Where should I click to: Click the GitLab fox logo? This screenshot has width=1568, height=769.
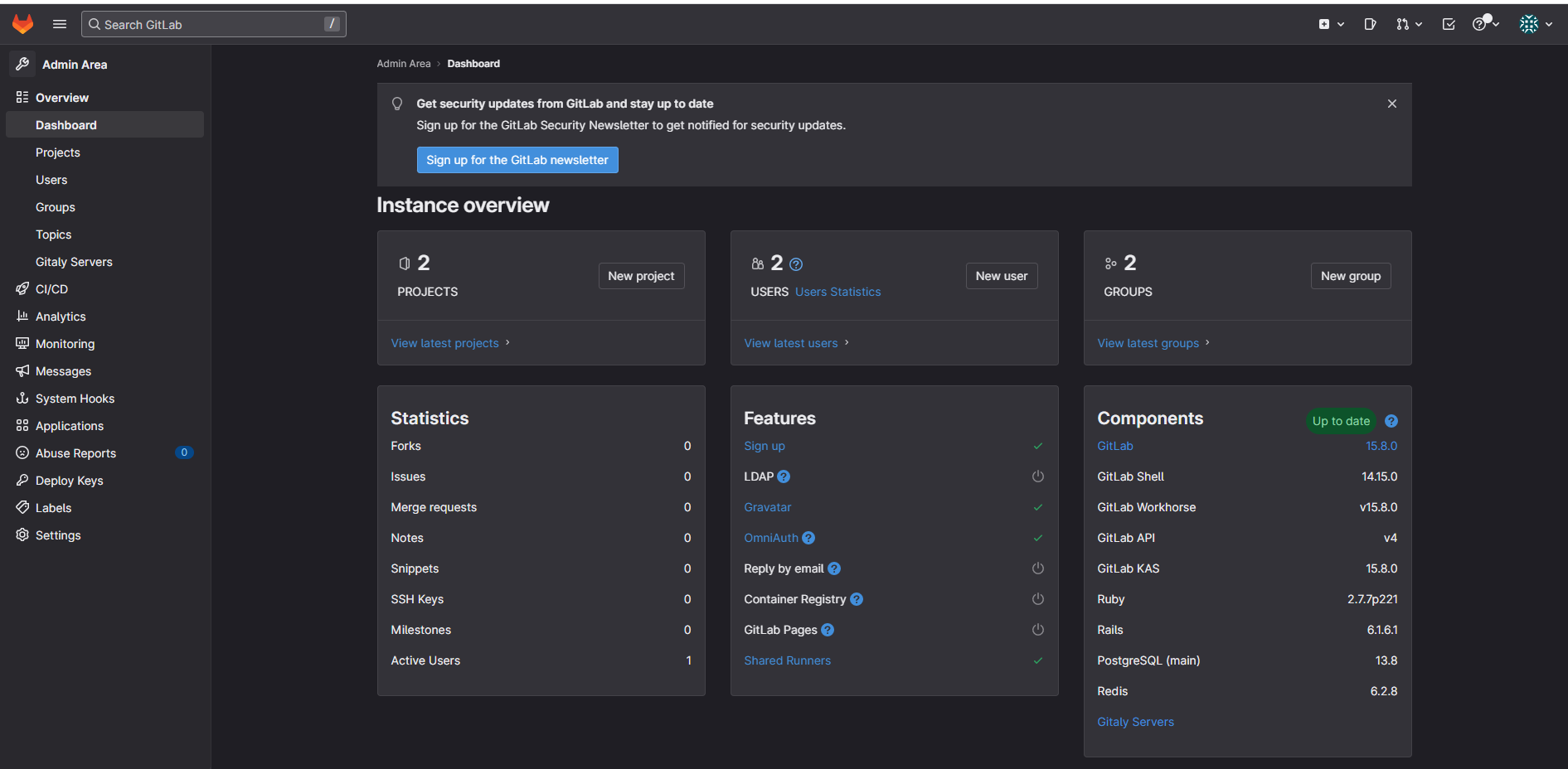(x=23, y=24)
